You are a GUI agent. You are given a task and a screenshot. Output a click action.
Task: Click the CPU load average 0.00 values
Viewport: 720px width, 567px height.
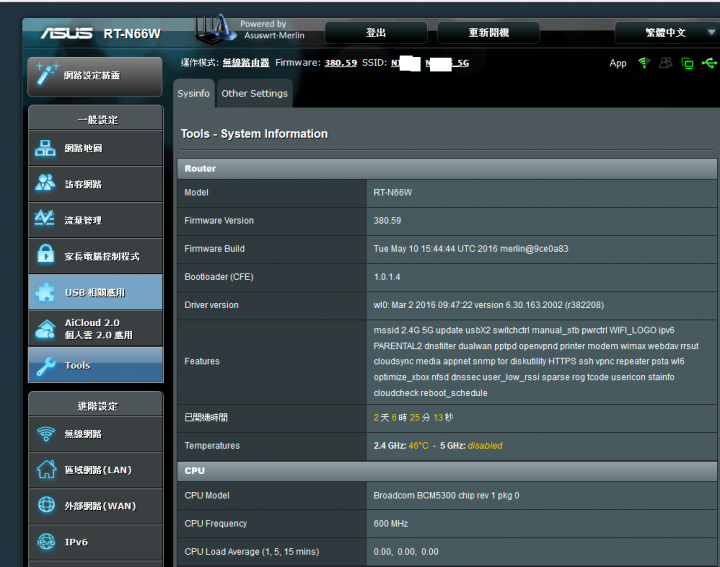406,551
